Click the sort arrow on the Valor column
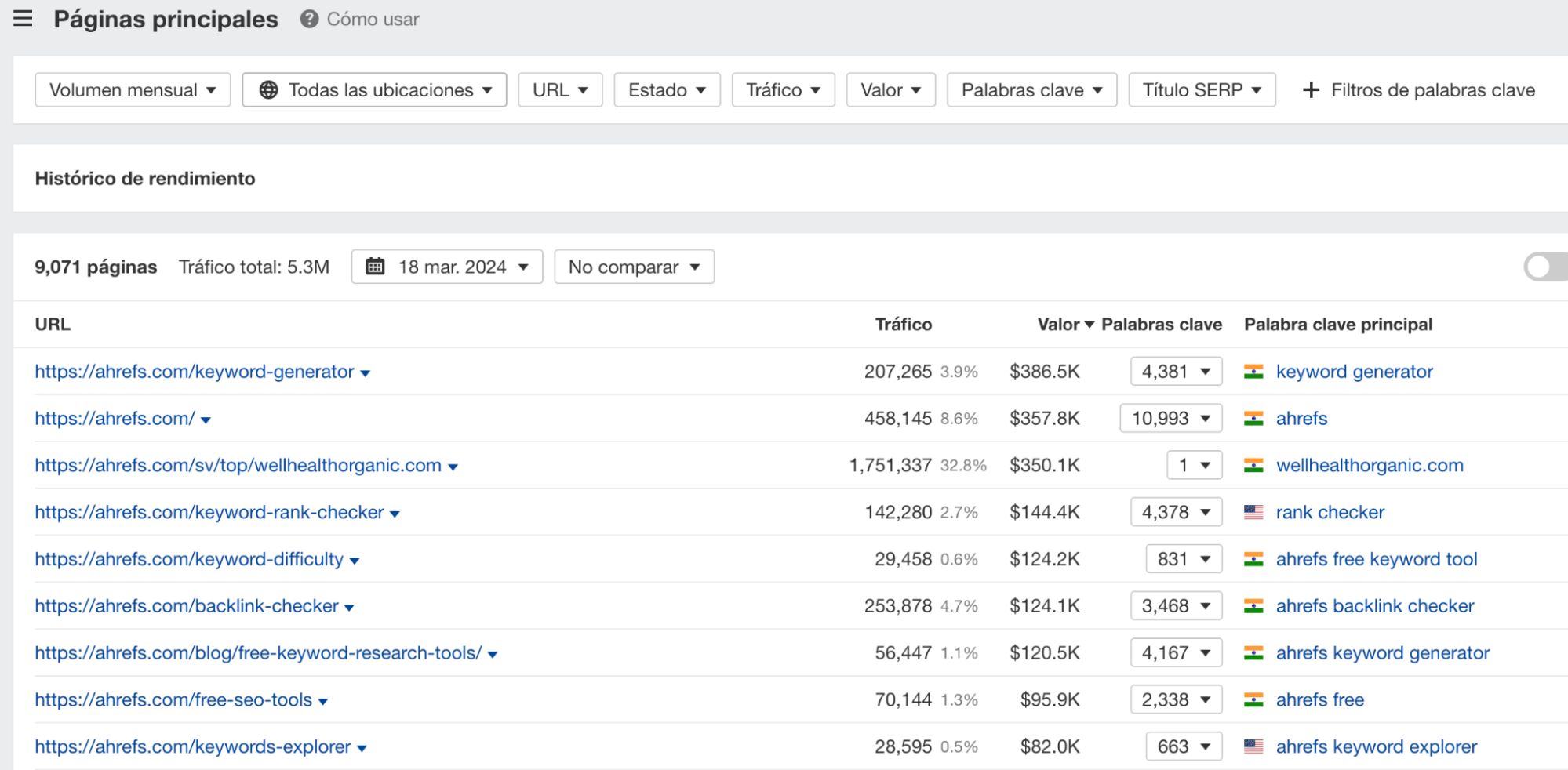Screen dimensions: 1568x770 pyautogui.click(x=1090, y=324)
